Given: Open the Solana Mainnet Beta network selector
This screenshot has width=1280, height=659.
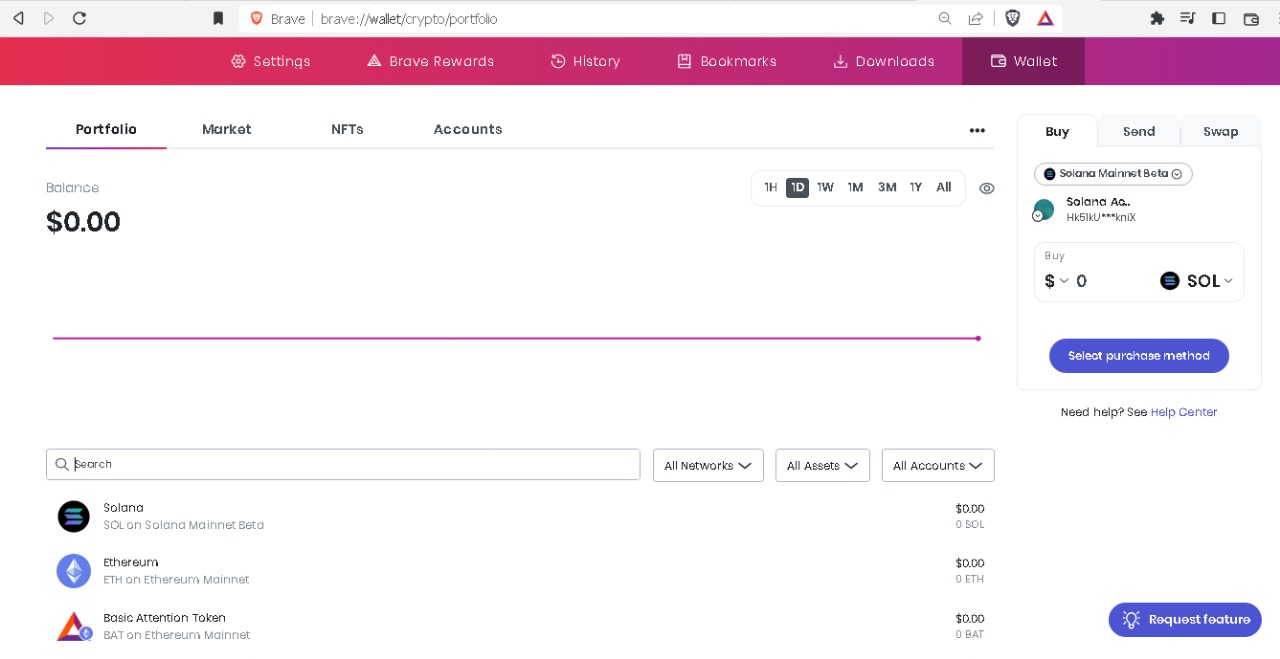Looking at the screenshot, I should point(1113,174).
